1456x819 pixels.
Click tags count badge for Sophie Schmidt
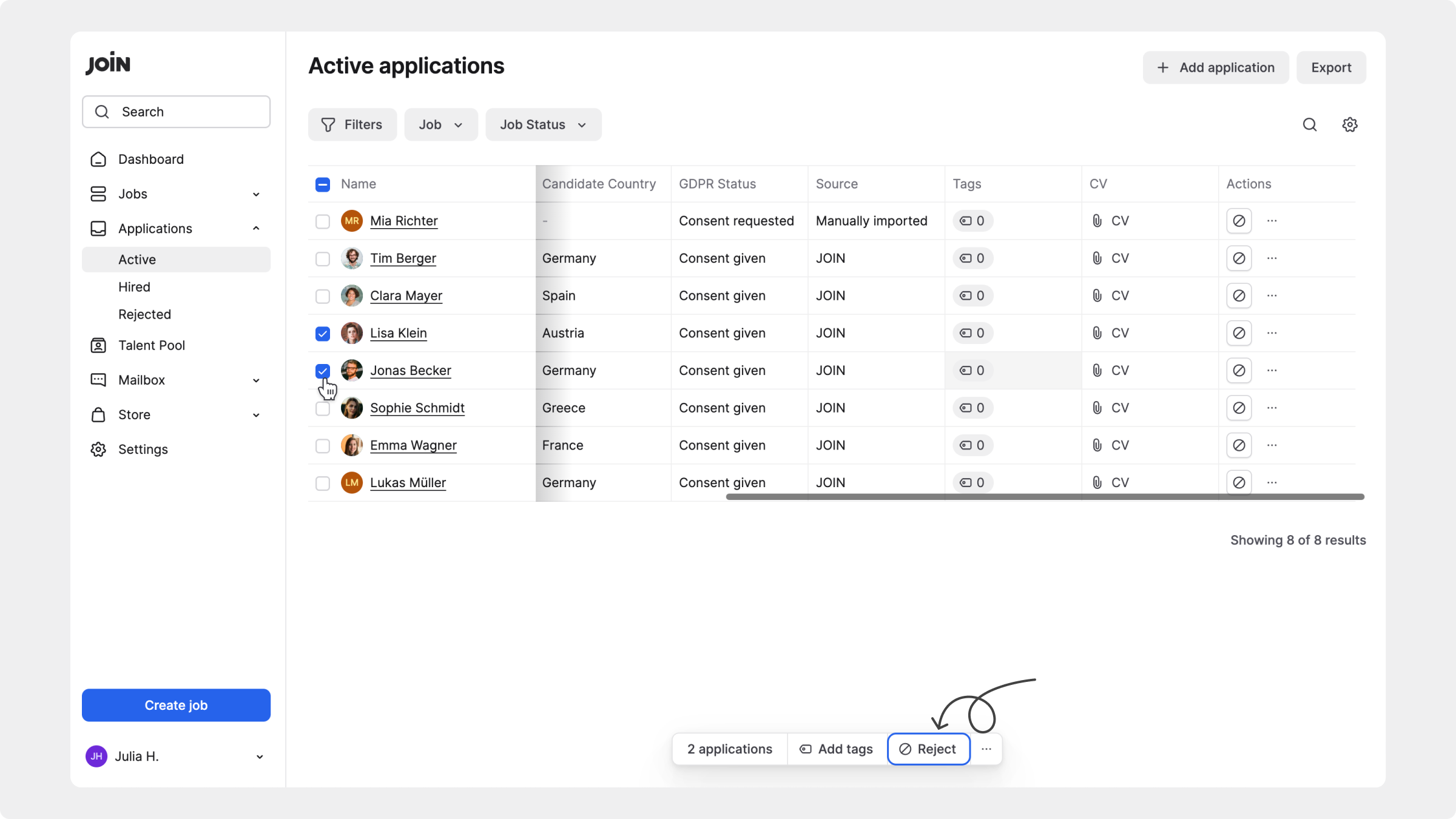(x=972, y=408)
